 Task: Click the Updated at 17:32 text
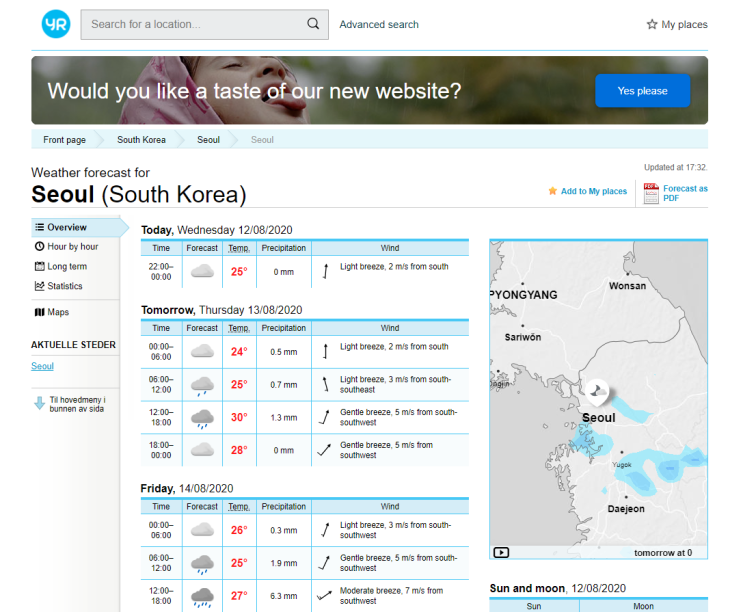click(676, 167)
